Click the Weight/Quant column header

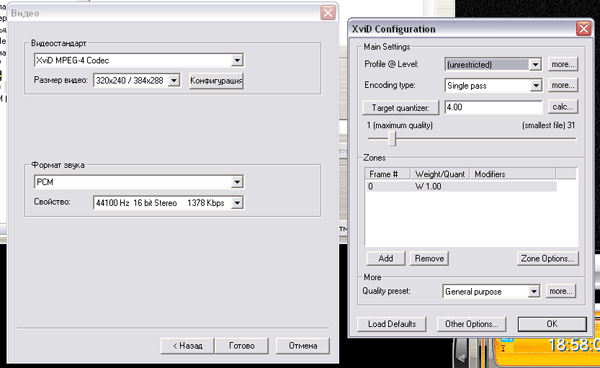pos(440,174)
